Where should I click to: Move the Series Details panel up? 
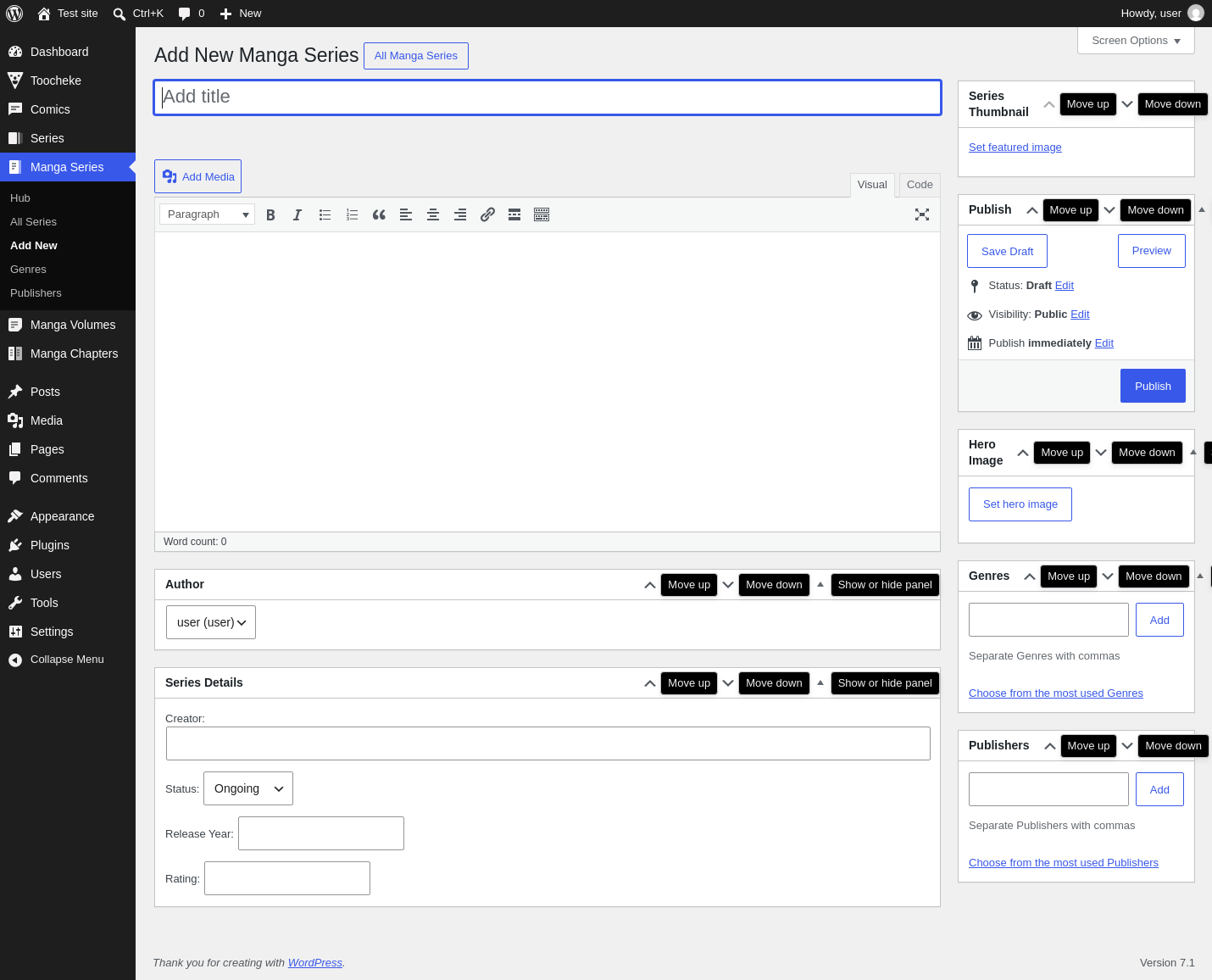tap(650, 683)
